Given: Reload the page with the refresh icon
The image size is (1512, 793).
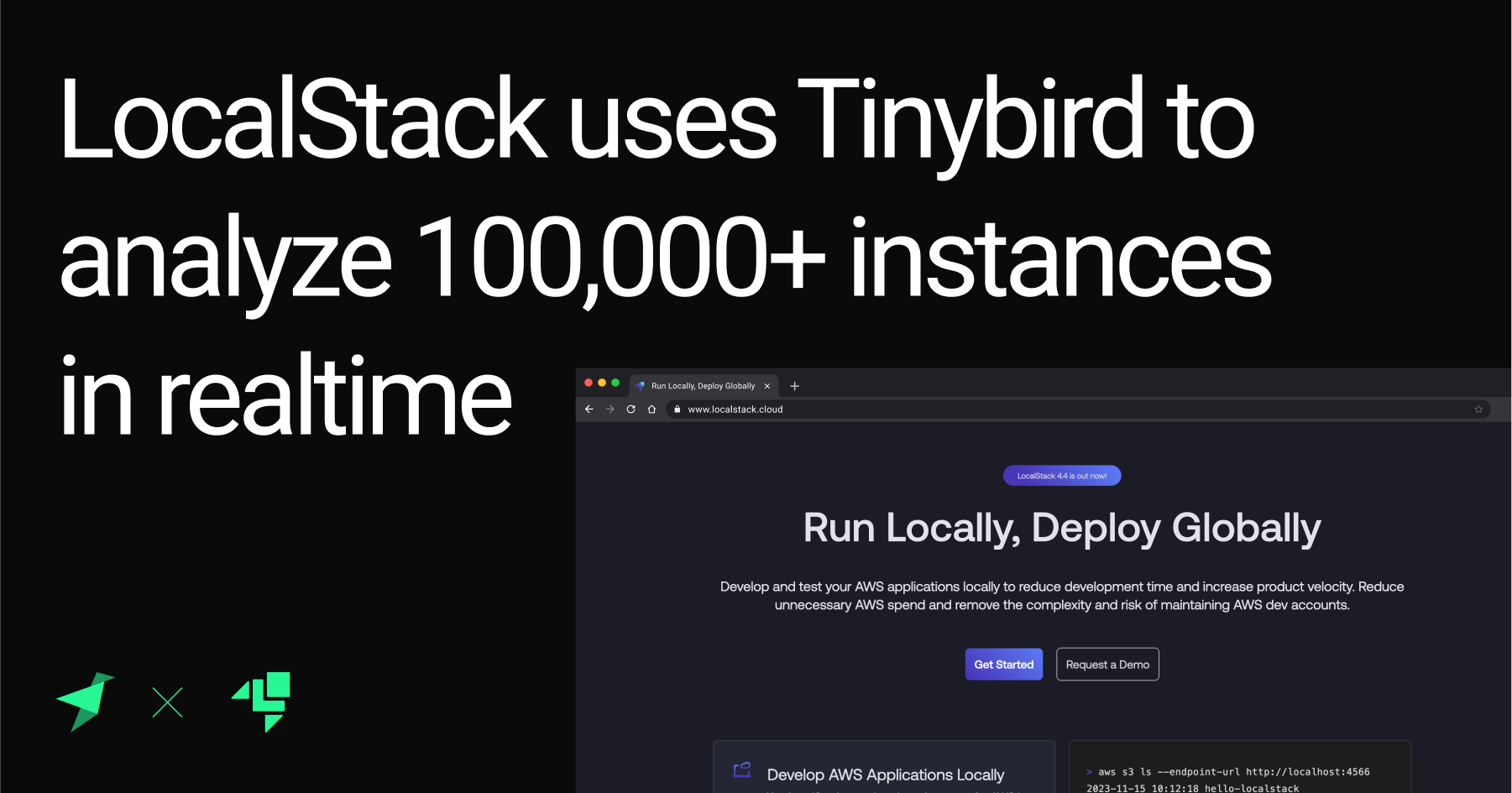Looking at the screenshot, I should pos(630,410).
